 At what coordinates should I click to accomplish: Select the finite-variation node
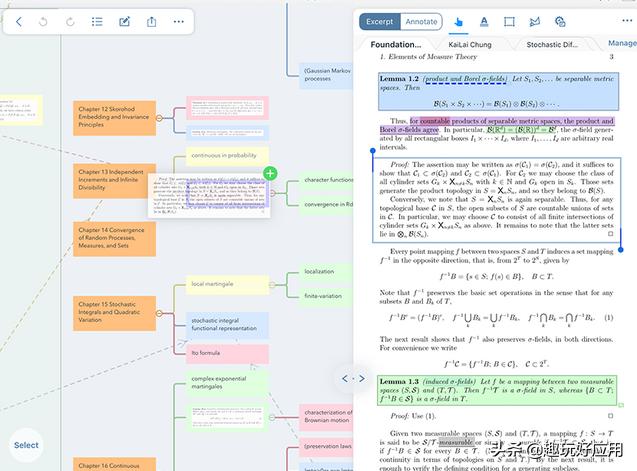point(326,296)
